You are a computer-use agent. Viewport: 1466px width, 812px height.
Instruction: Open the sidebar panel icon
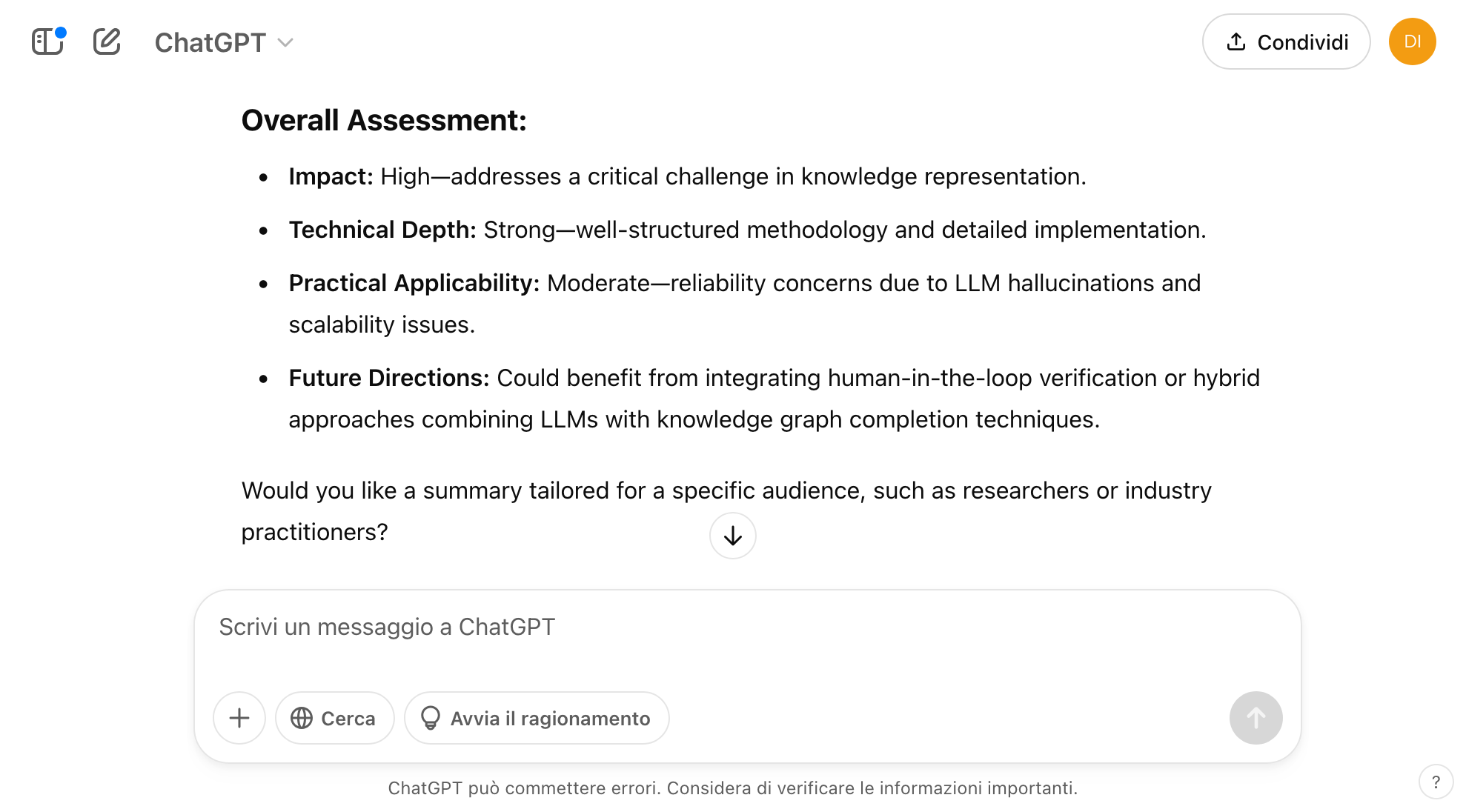click(x=47, y=41)
